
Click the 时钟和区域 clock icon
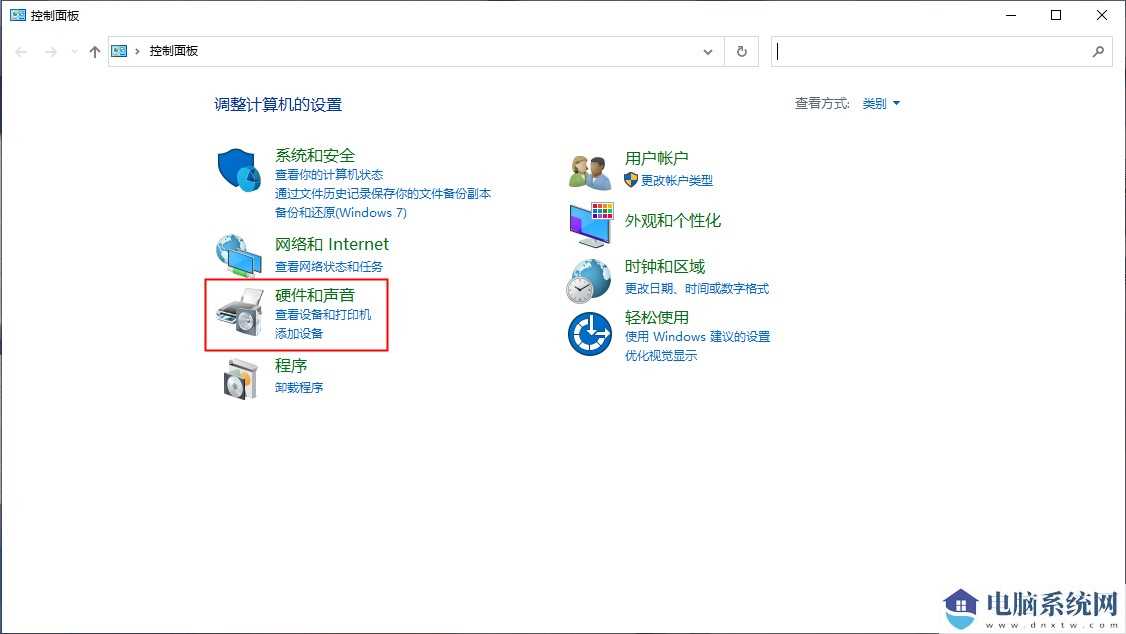pyautogui.click(x=589, y=280)
